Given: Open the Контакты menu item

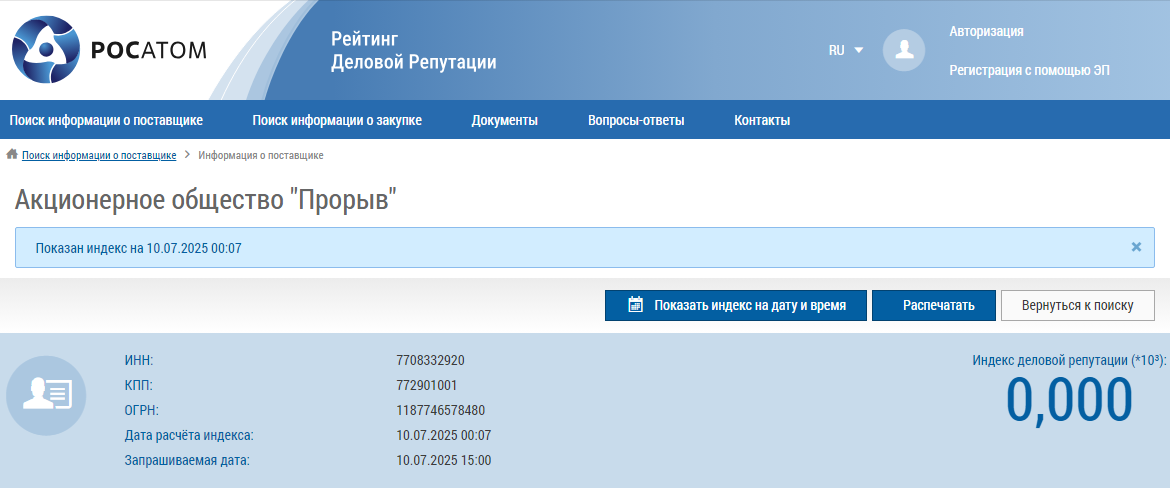Looking at the screenshot, I should pyautogui.click(x=762, y=120).
